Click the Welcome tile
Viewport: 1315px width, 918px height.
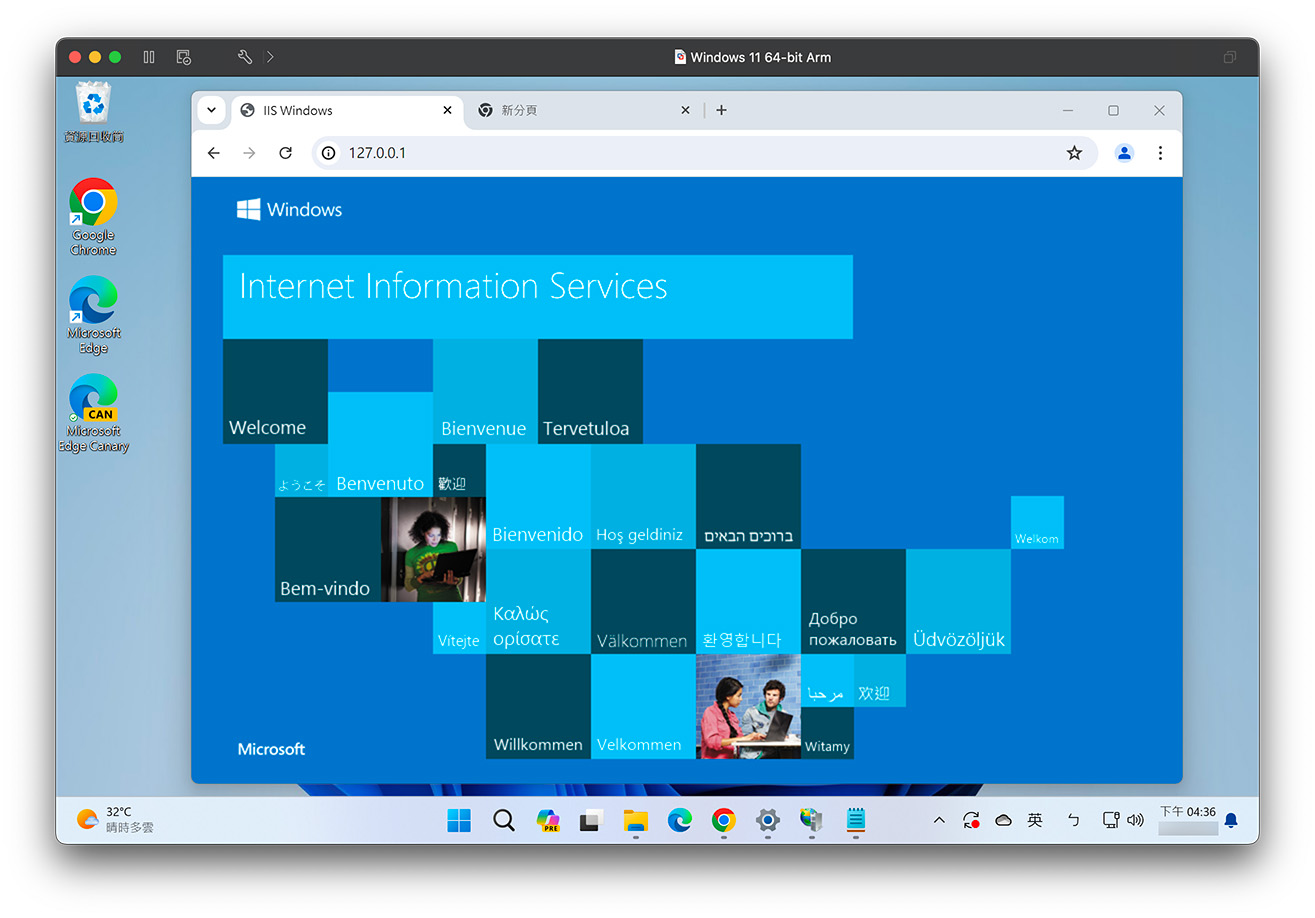point(275,391)
